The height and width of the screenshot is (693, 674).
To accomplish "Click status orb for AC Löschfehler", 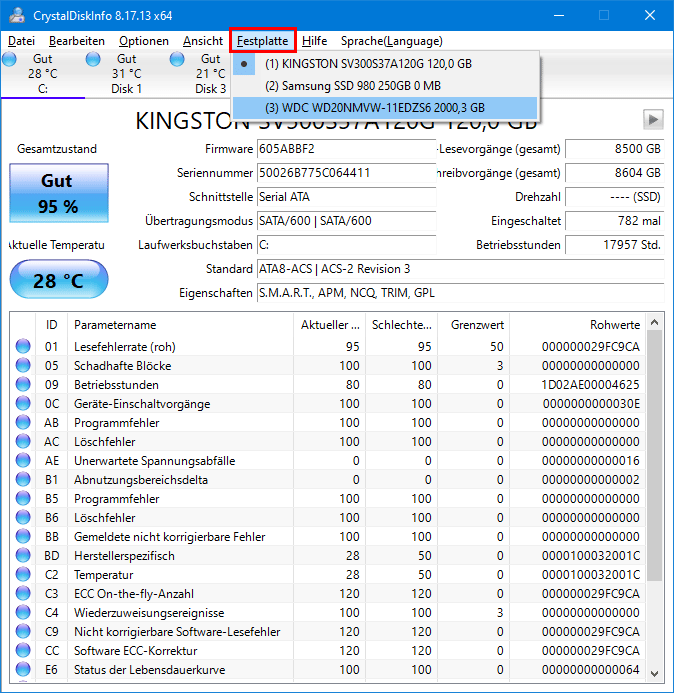I will (x=23, y=442).
